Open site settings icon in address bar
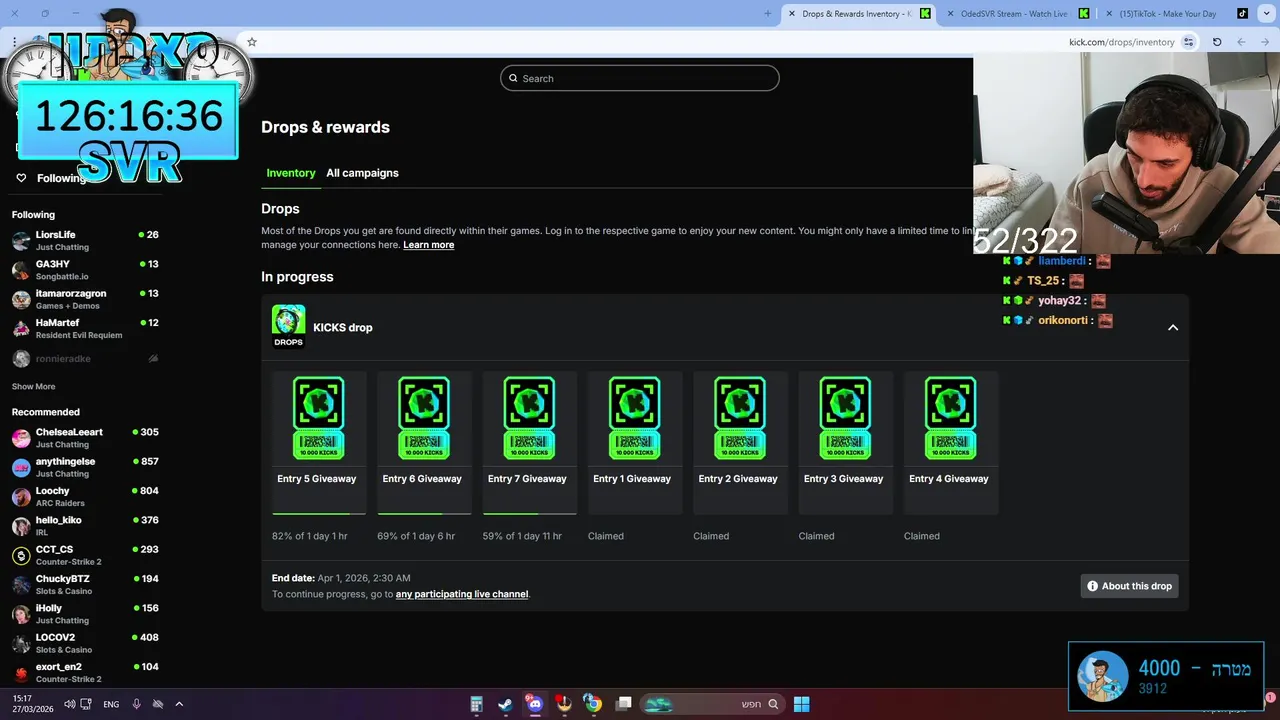The height and width of the screenshot is (720, 1280). coord(1188,42)
